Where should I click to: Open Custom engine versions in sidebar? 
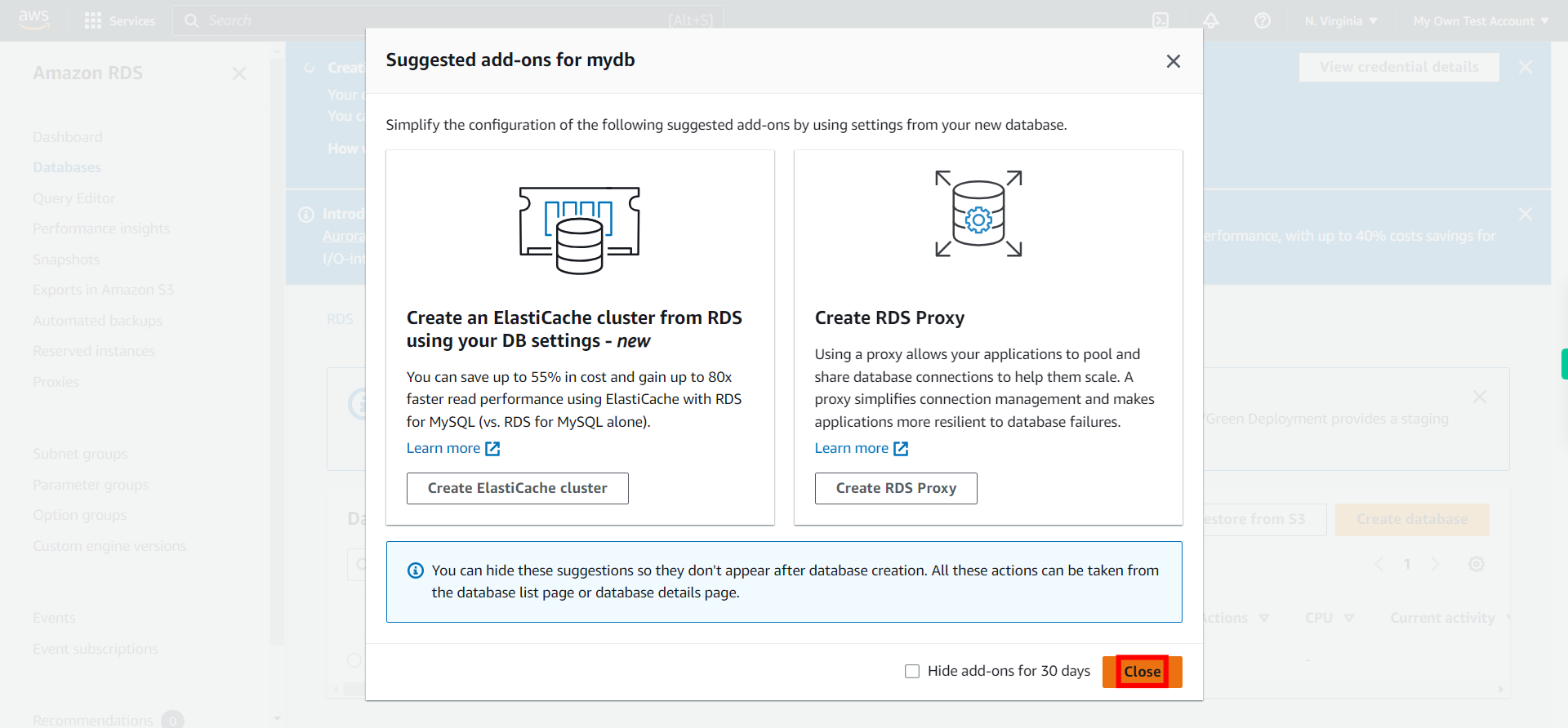(109, 546)
